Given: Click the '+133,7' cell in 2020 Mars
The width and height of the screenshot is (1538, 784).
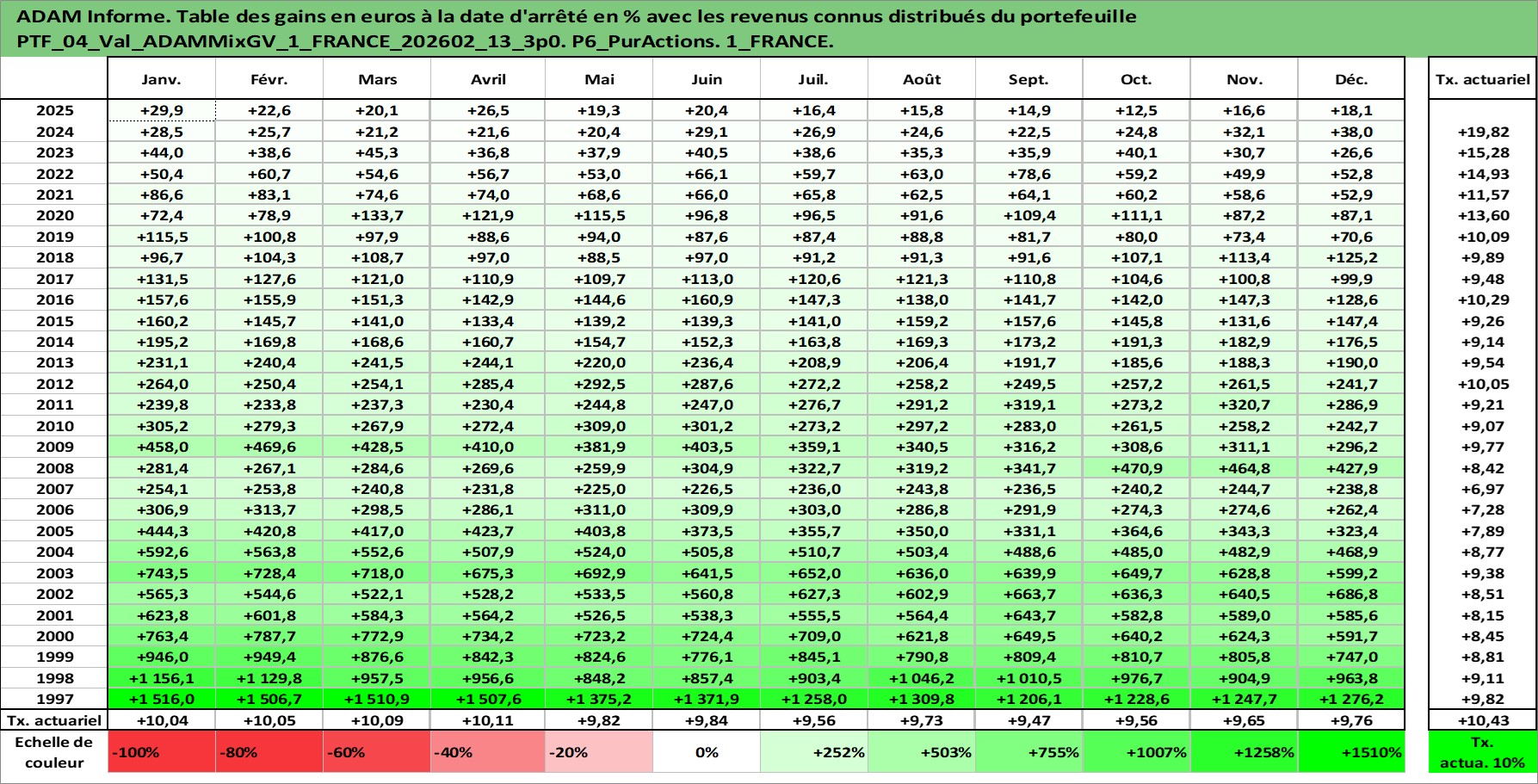Looking at the screenshot, I should coord(377,215).
